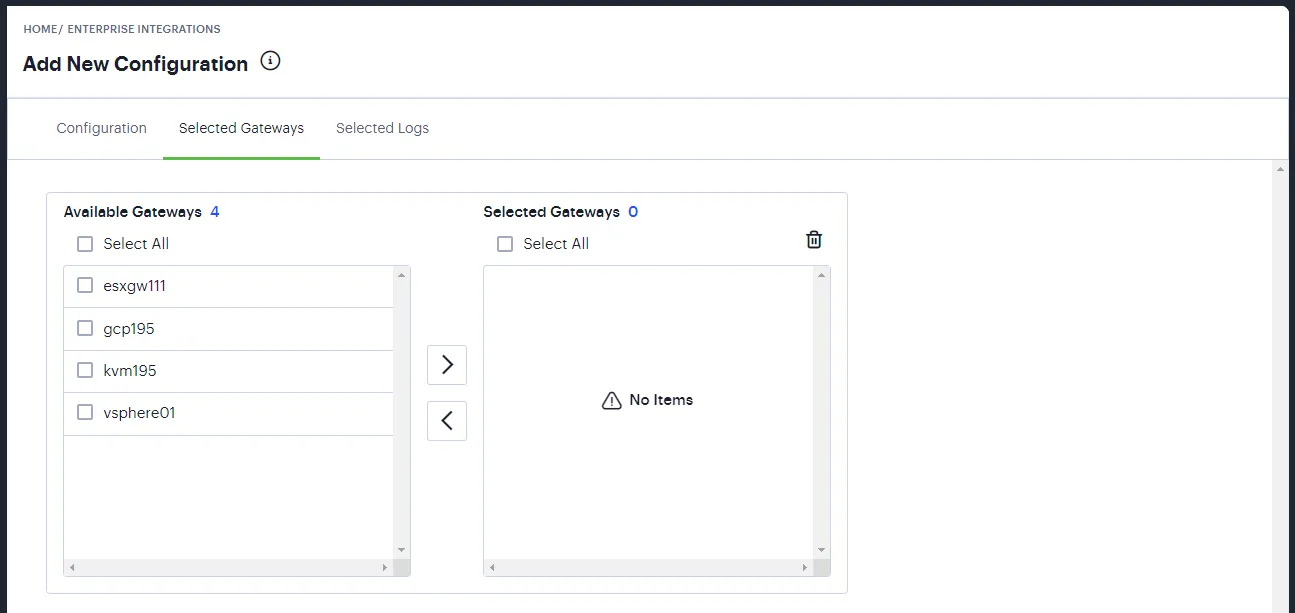Click the Available Gateways count 4
Screen dimensions: 1295x613
tap(215, 212)
